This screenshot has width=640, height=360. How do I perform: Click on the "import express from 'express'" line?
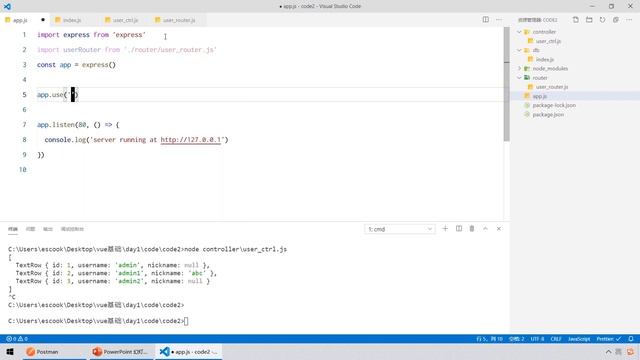(91, 35)
